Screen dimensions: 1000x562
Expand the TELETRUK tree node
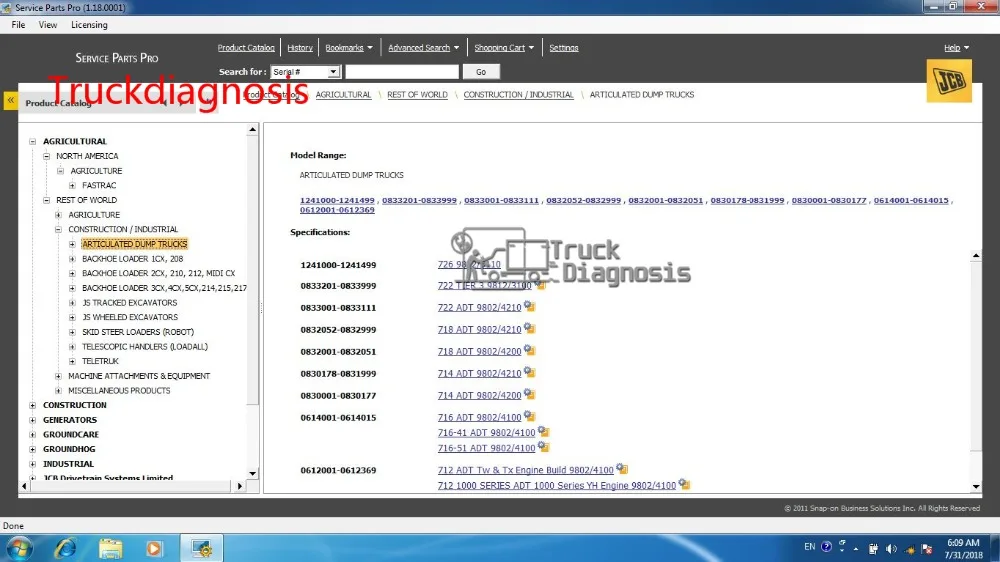click(x=72, y=362)
